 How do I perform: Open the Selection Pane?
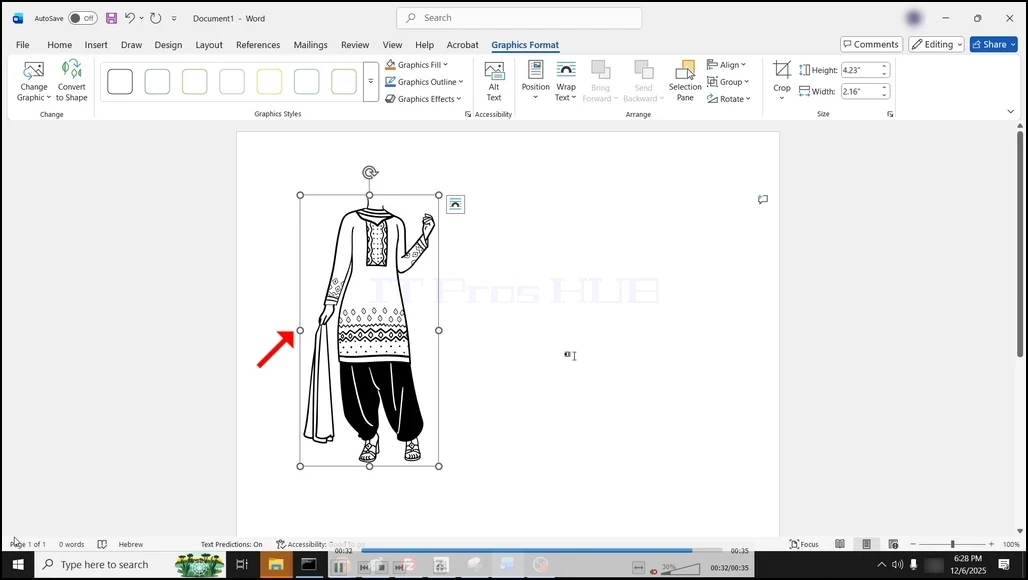pyautogui.click(x=685, y=81)
